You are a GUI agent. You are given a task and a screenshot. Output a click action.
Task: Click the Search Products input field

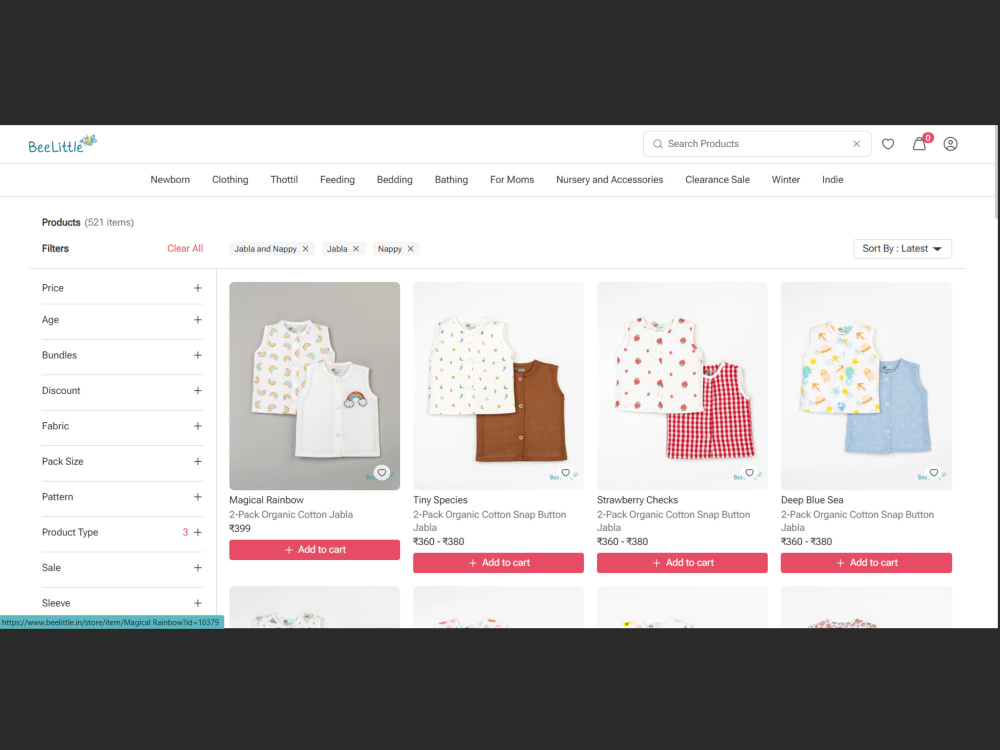(x=756, y=144)
